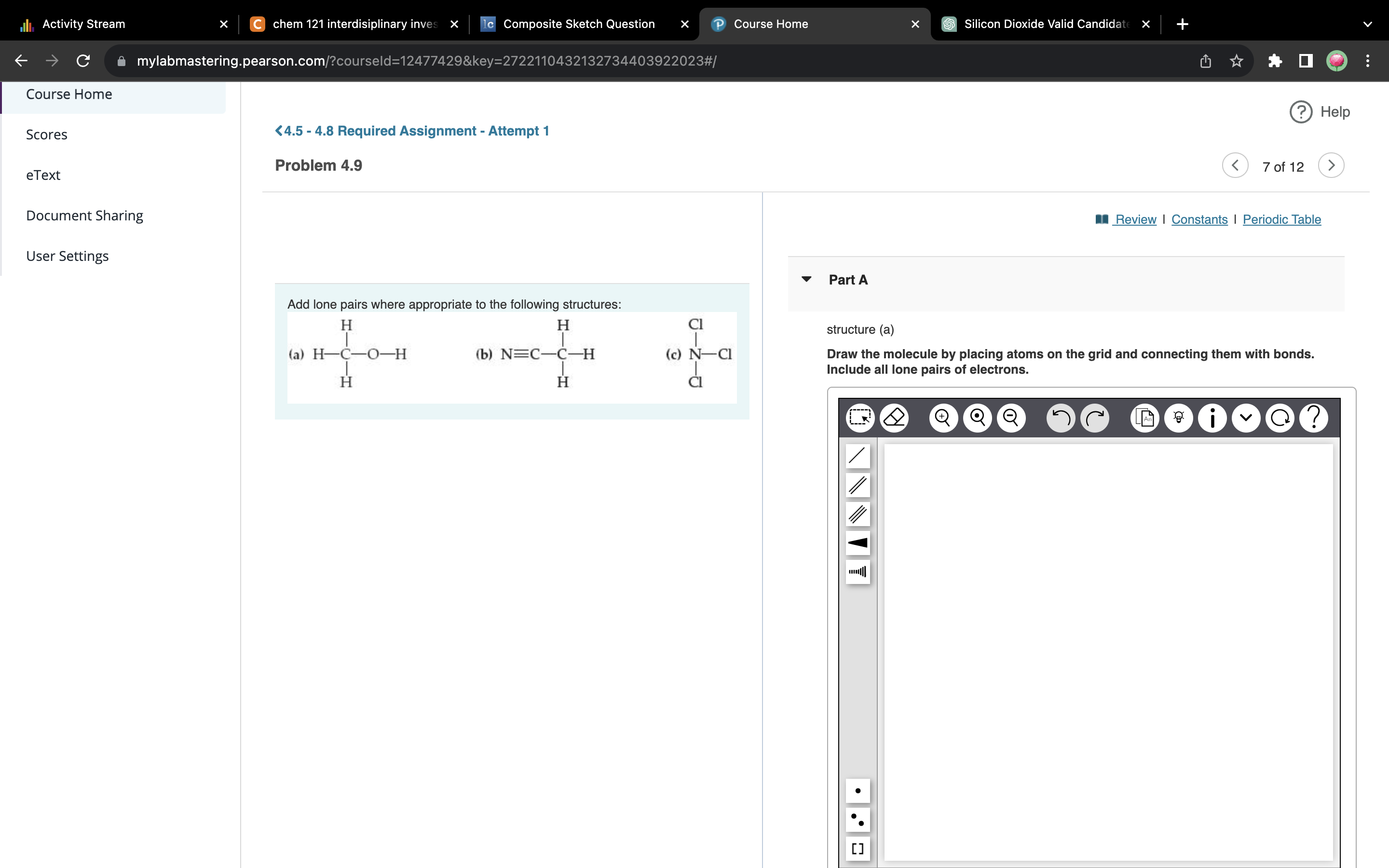Open the Scores page in the sidebar
Image resolution: width=1389 pixels, height=868 pixels.
pos(47,135)
